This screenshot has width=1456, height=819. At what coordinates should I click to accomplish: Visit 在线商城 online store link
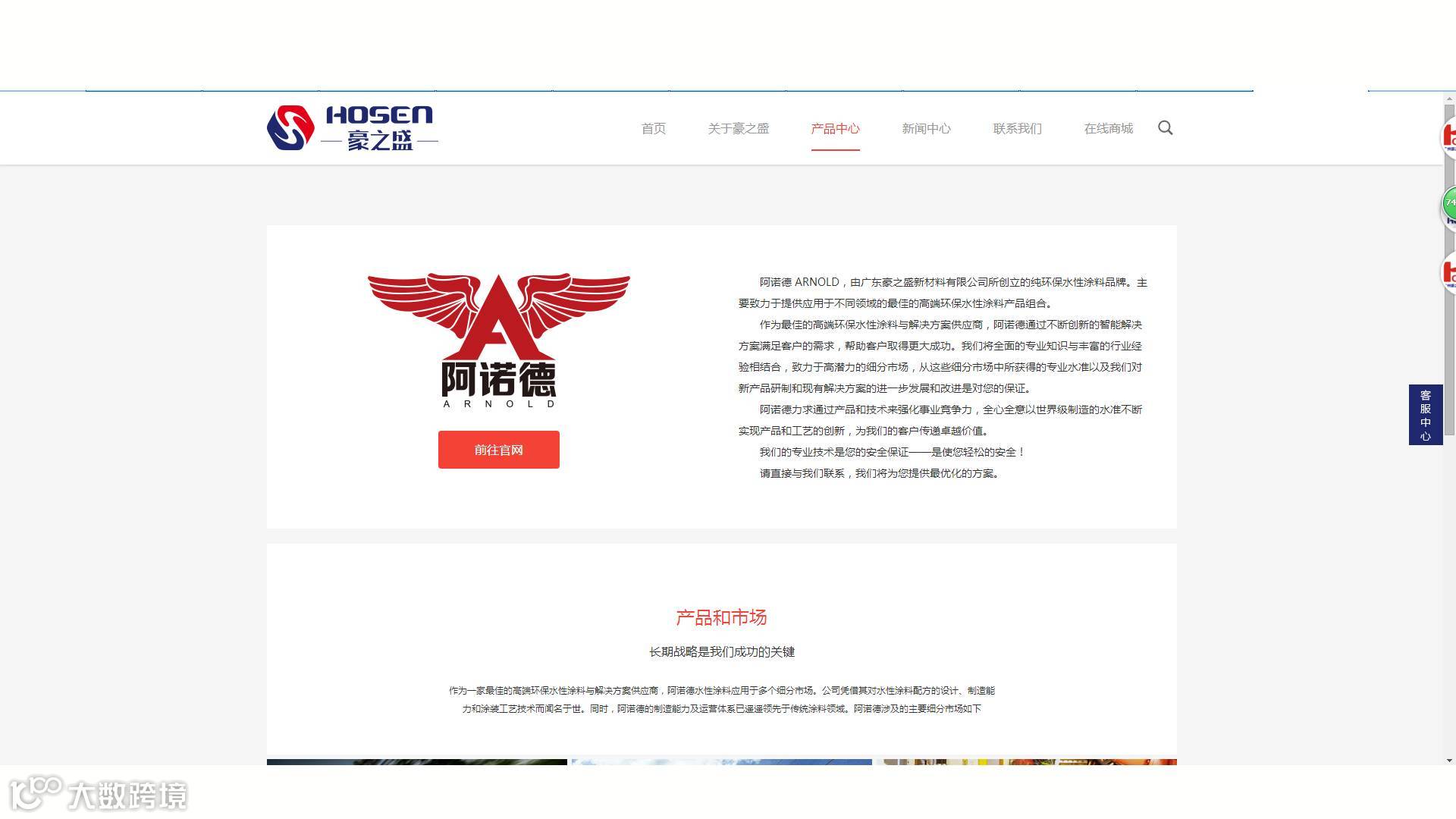coord(1108,129)
